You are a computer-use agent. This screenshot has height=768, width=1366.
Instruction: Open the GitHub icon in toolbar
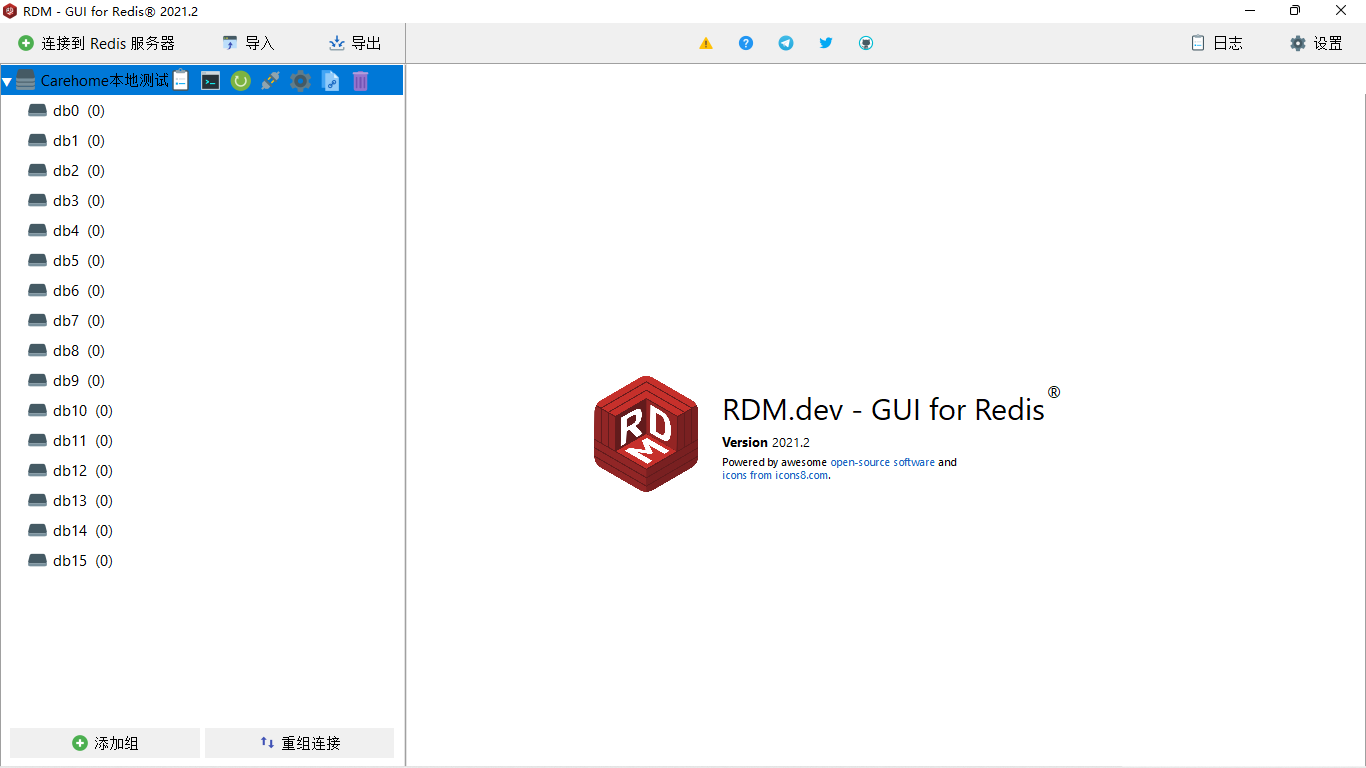[866, 43]
